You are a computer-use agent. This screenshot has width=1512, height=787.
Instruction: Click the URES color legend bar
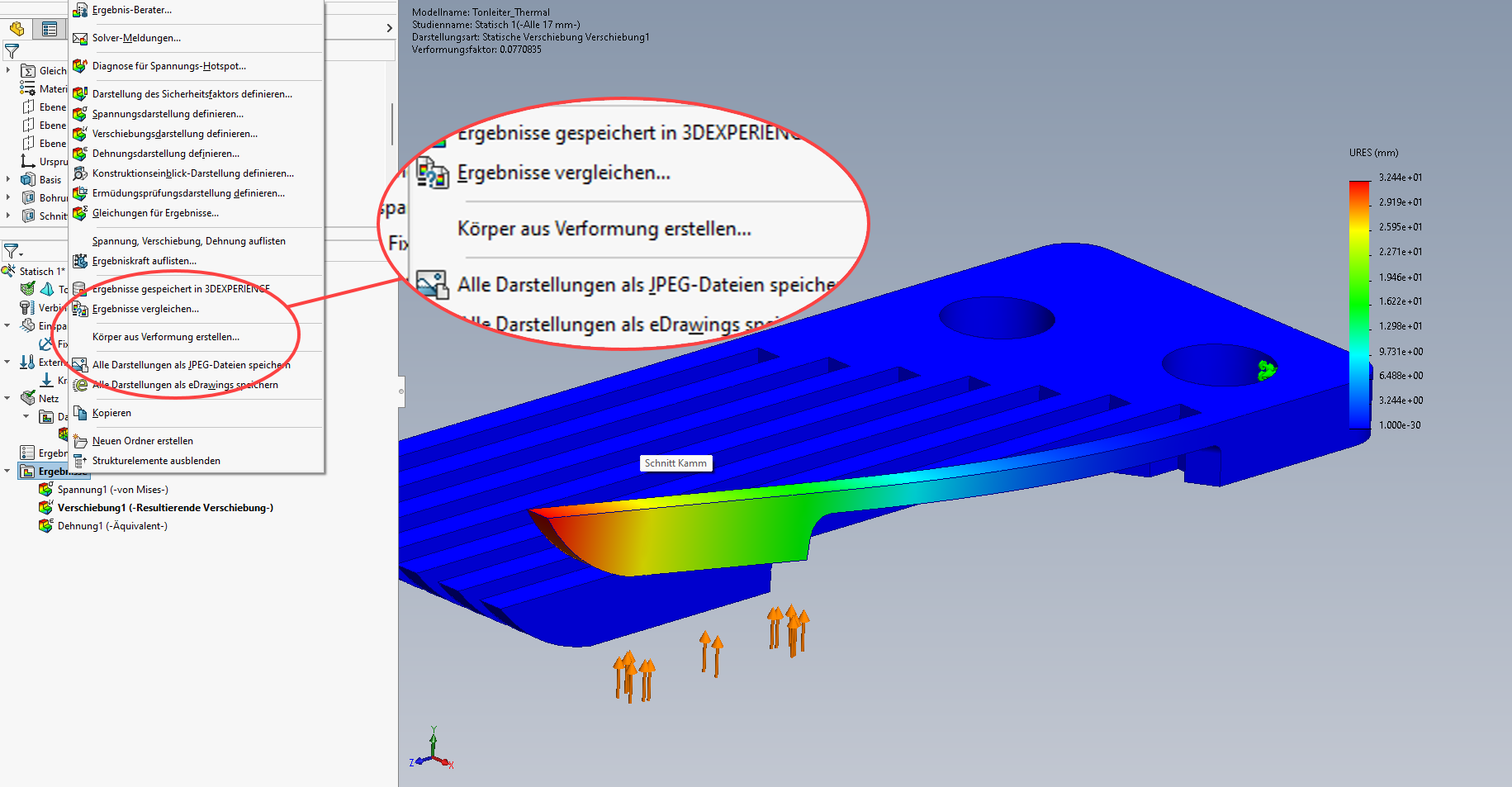click(x=1358, y=303)
